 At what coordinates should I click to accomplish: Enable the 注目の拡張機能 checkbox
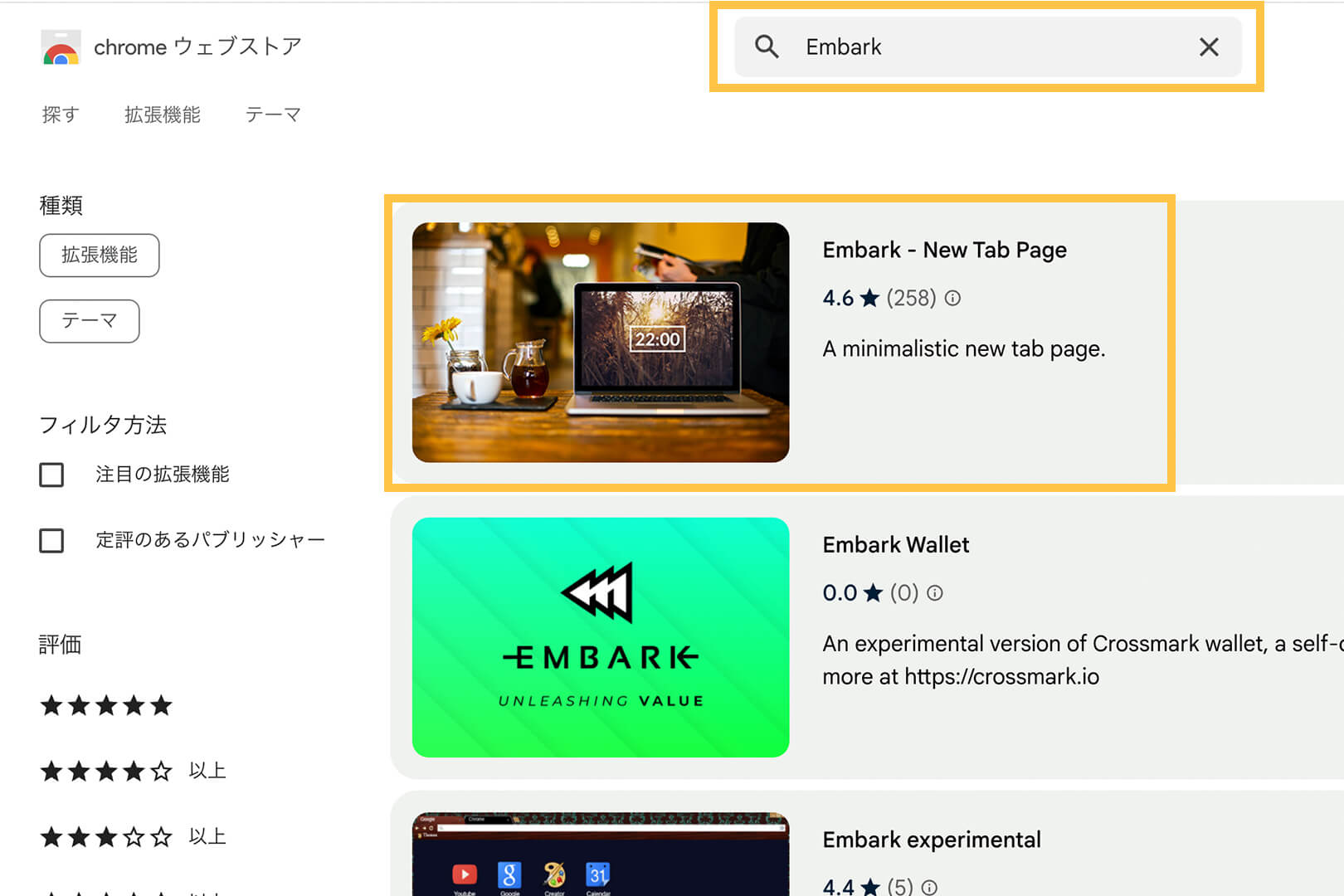pyautogui.click(x=51, y=475)
